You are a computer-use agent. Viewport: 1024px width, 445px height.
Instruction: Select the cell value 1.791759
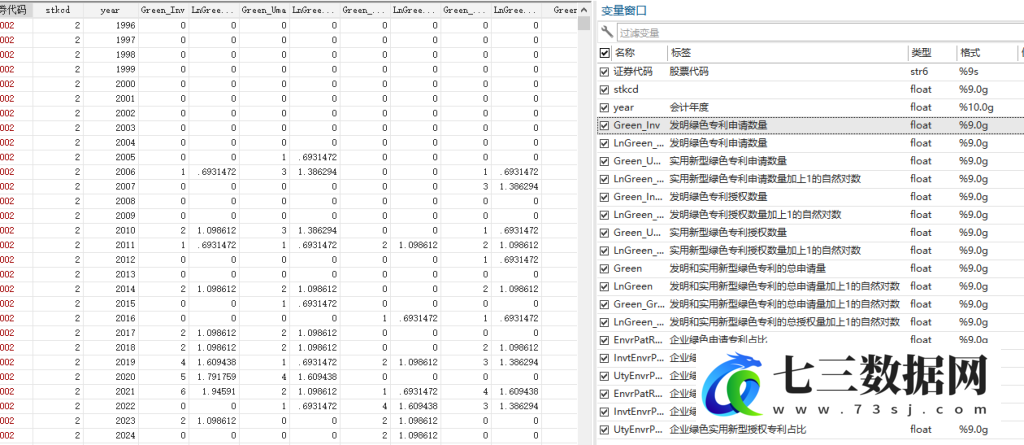(x=214, y=377)
